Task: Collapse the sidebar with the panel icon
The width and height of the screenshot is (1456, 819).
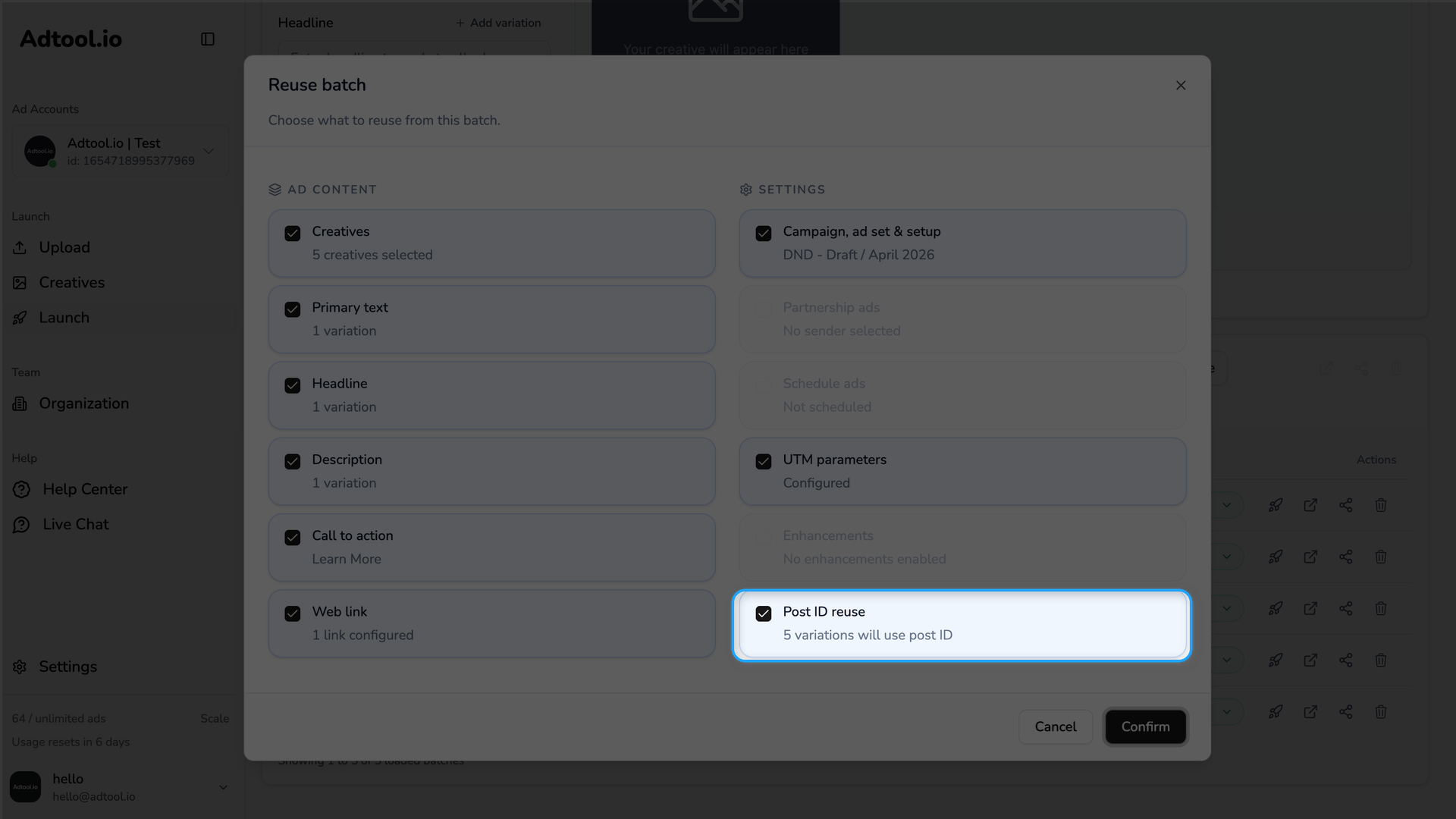Action: pos(207,39)
